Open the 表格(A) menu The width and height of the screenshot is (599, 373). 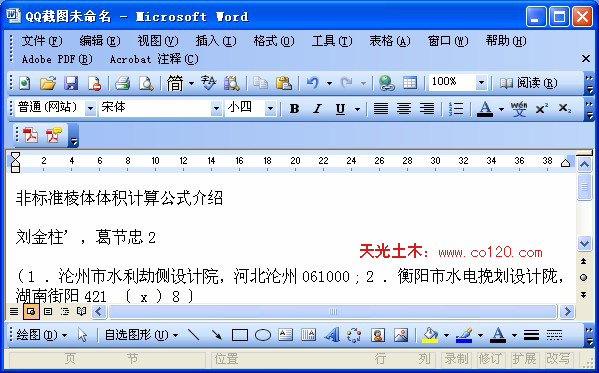coord(390,41)
